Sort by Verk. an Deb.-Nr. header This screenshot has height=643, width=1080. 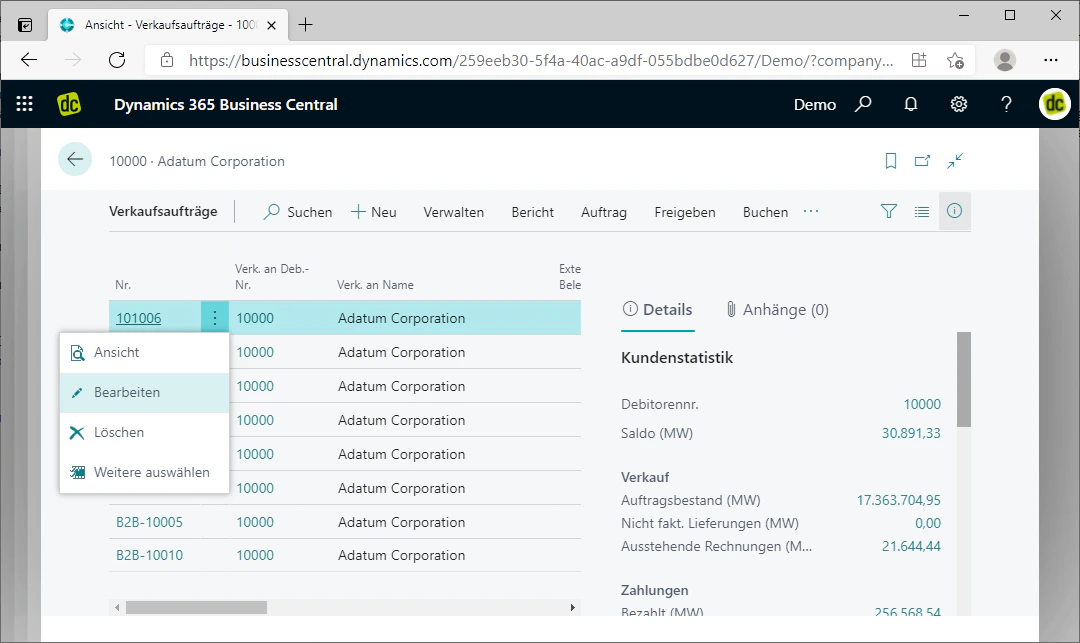pyautogui.click(x=272, y=277)
